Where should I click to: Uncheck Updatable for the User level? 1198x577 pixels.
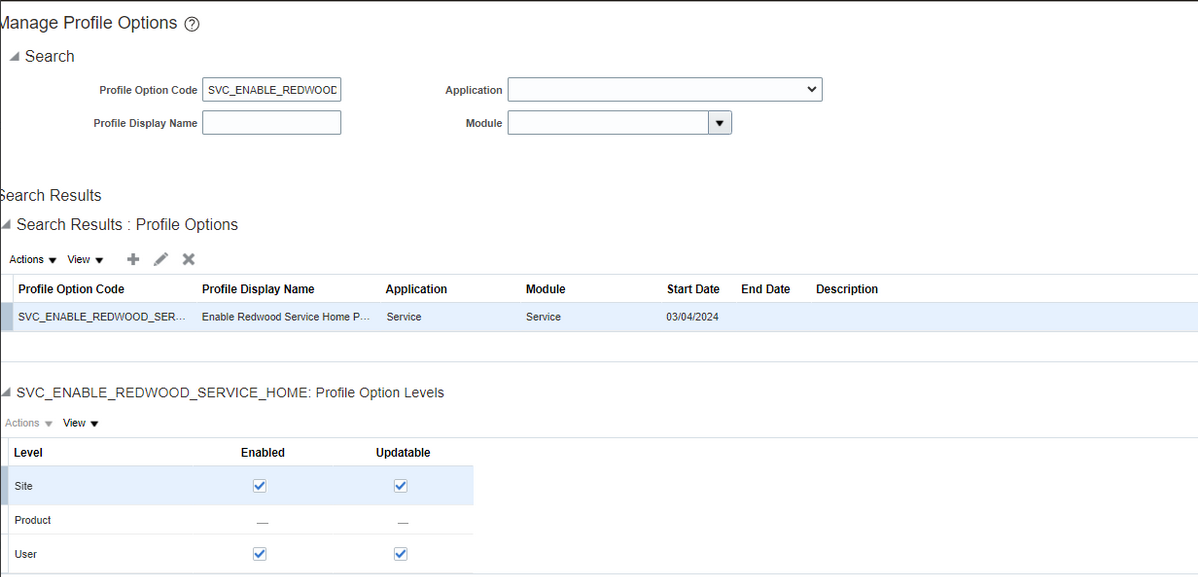(x=400, y=553)
